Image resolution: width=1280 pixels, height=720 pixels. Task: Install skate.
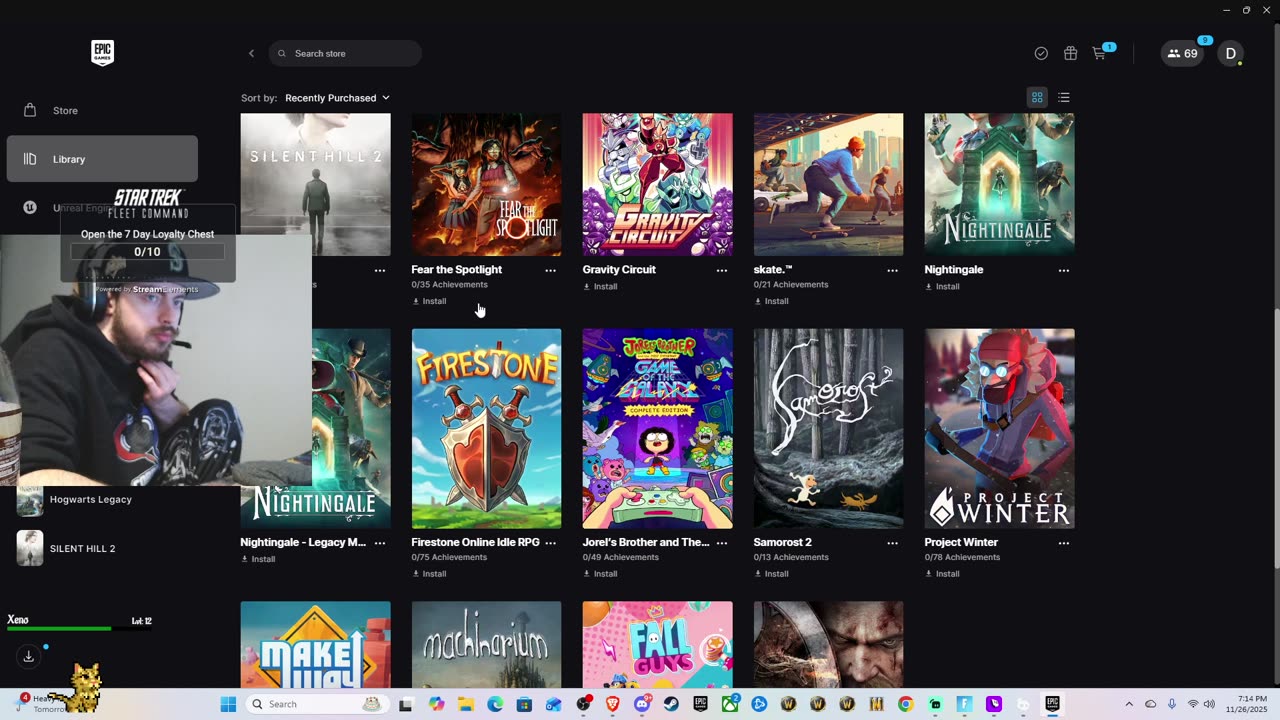771,301
